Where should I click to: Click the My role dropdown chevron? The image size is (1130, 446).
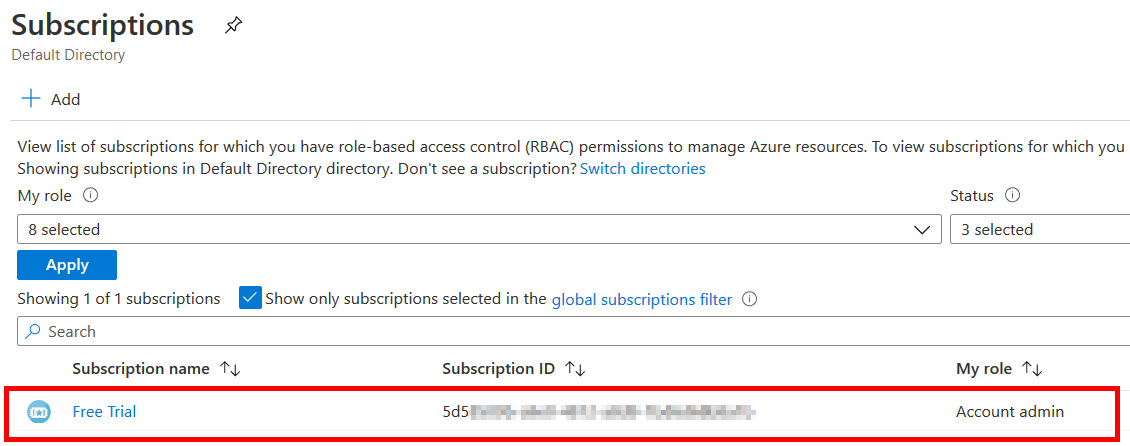pyautogui.click(x=922, y=230)
